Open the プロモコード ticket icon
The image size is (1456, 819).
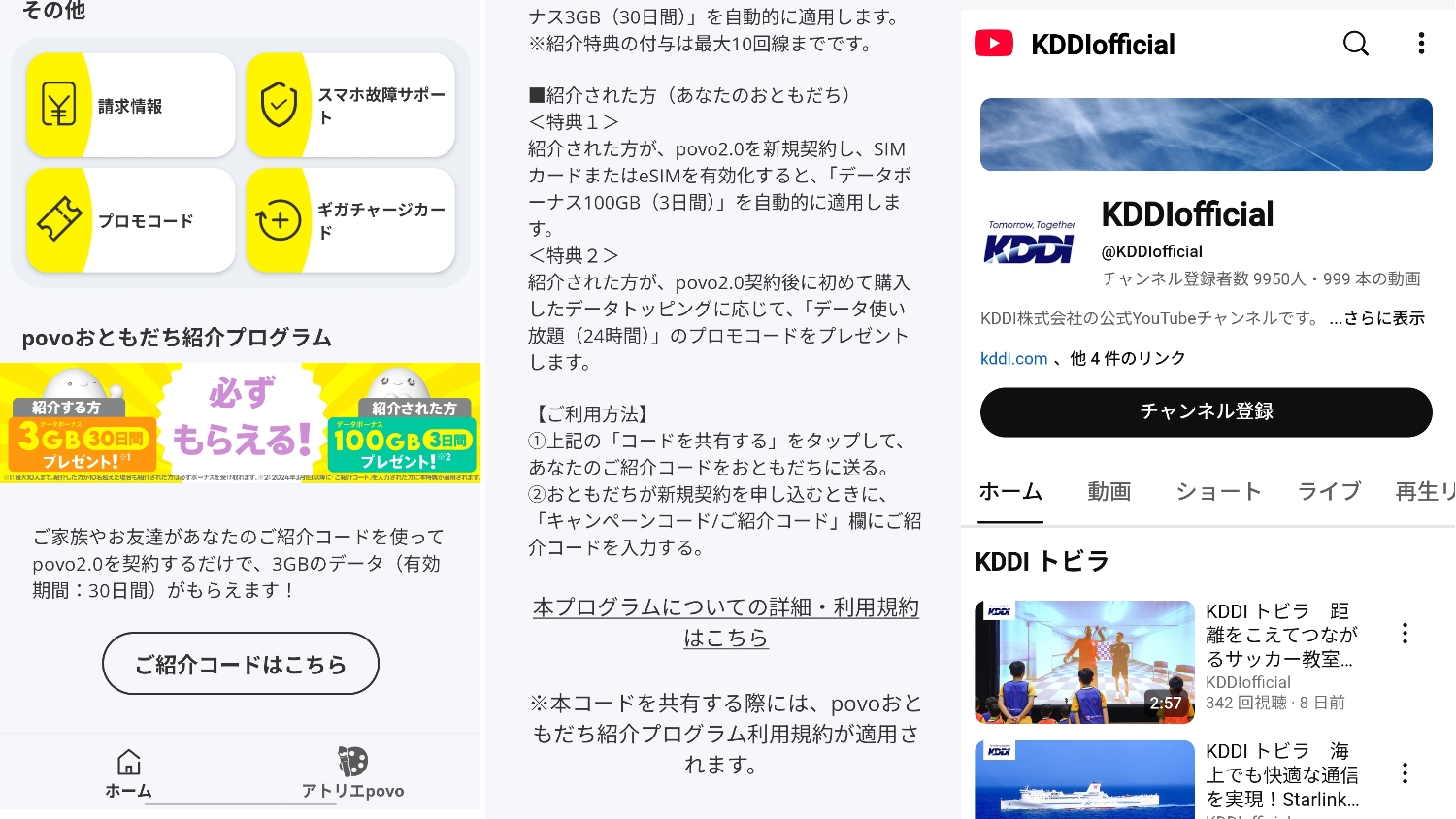(59, 220)
